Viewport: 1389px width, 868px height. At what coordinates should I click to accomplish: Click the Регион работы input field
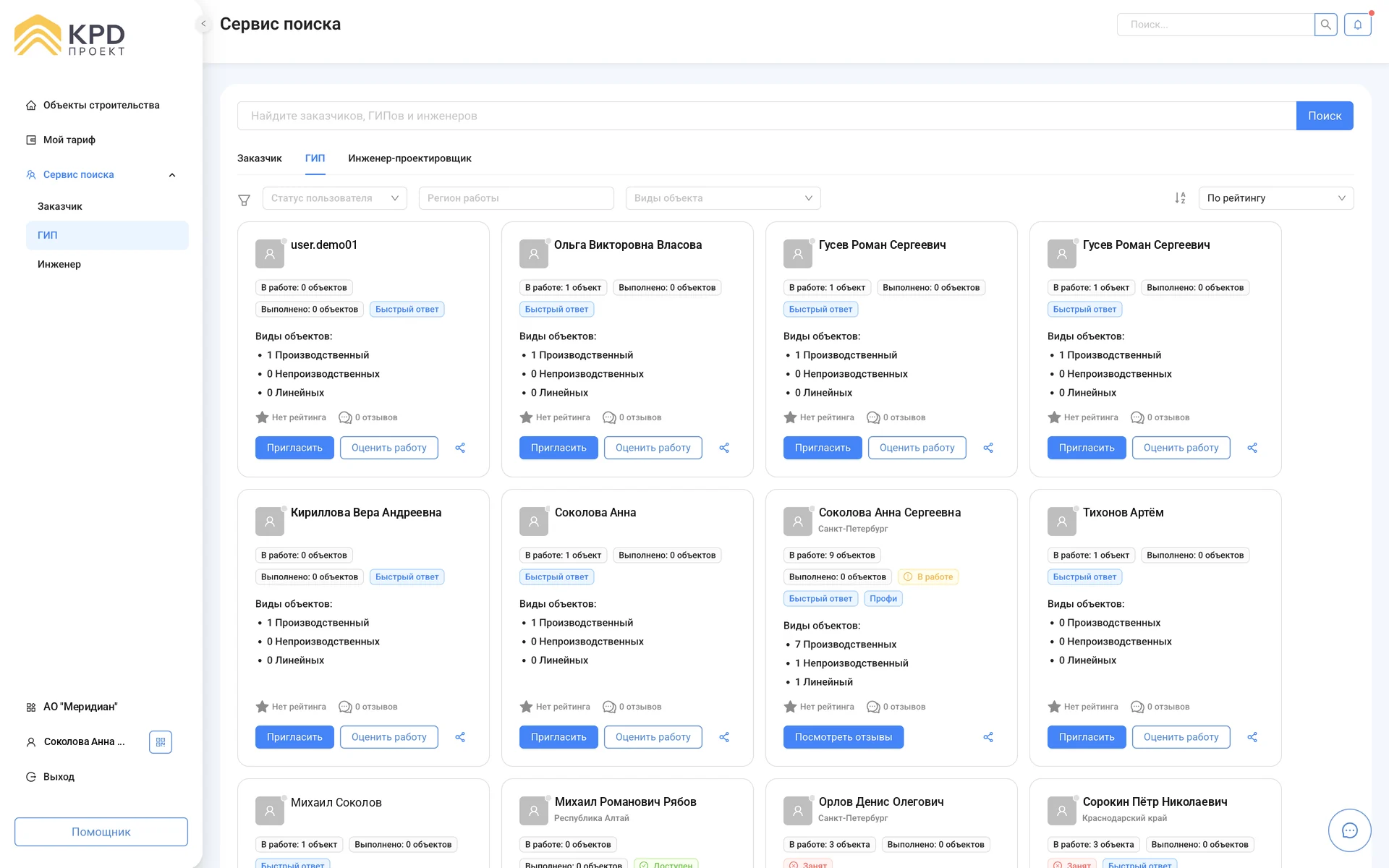click(517, 198)
